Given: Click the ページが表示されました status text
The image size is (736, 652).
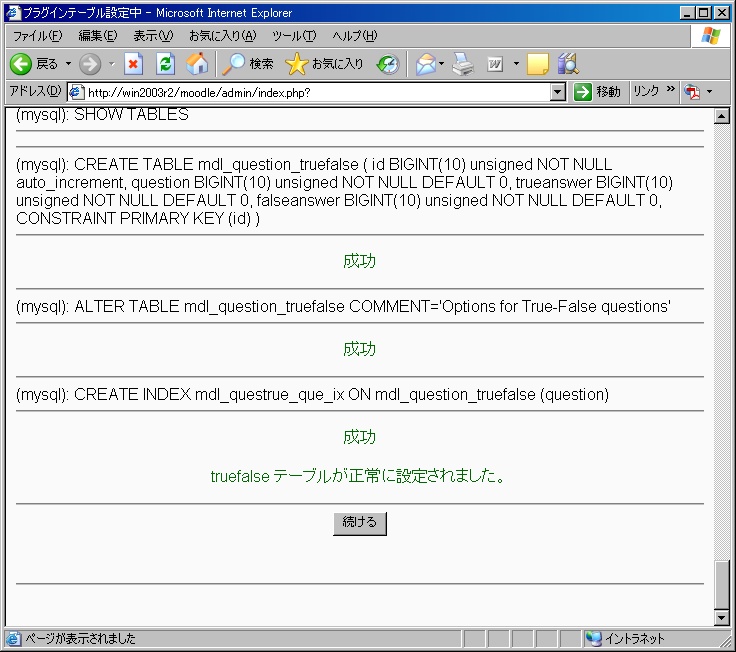Looking at the screenshot, I should tap(80, 639).
